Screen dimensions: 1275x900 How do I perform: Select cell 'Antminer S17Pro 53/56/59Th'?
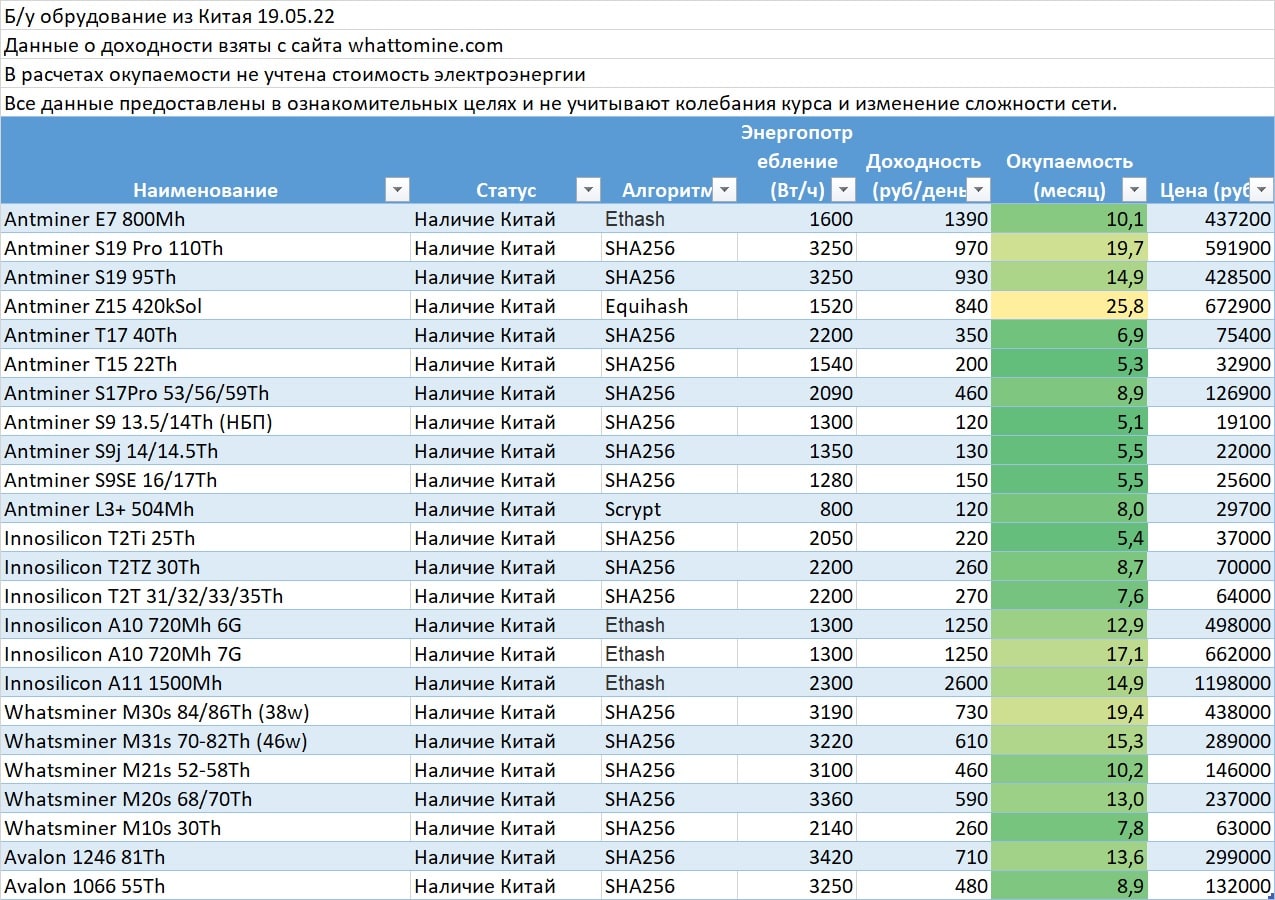205,393
